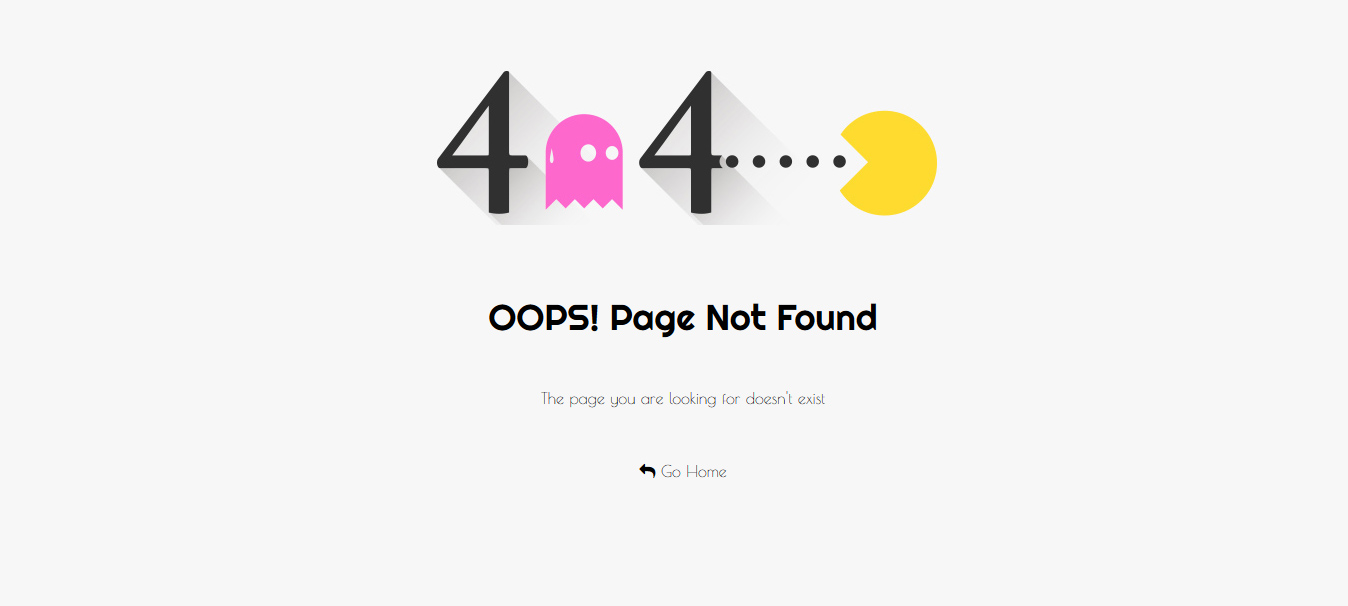The width and height of the screenshot is (1348, 606).
Task: Click the white teardrop highlight on the ghost
Action: tap(551, 155)
